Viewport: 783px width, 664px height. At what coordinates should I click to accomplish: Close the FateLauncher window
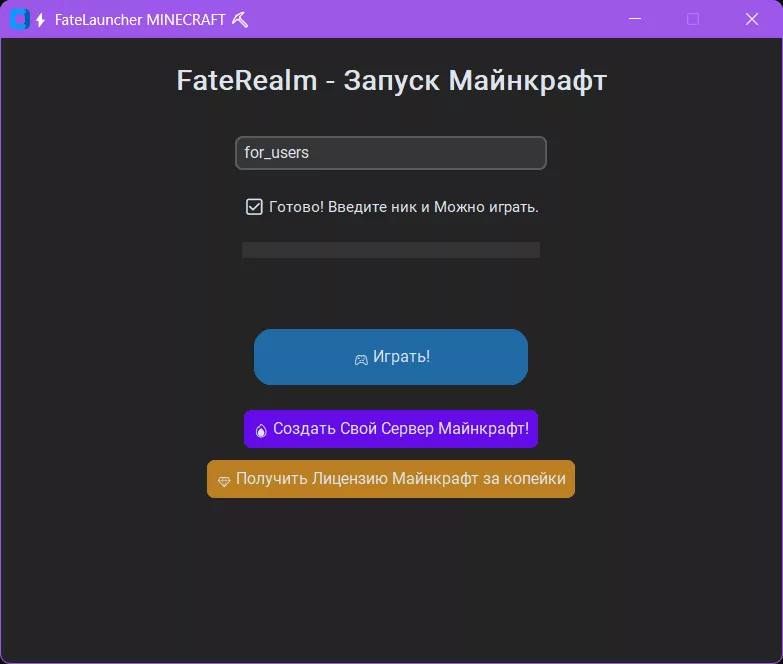click(752, 19)
